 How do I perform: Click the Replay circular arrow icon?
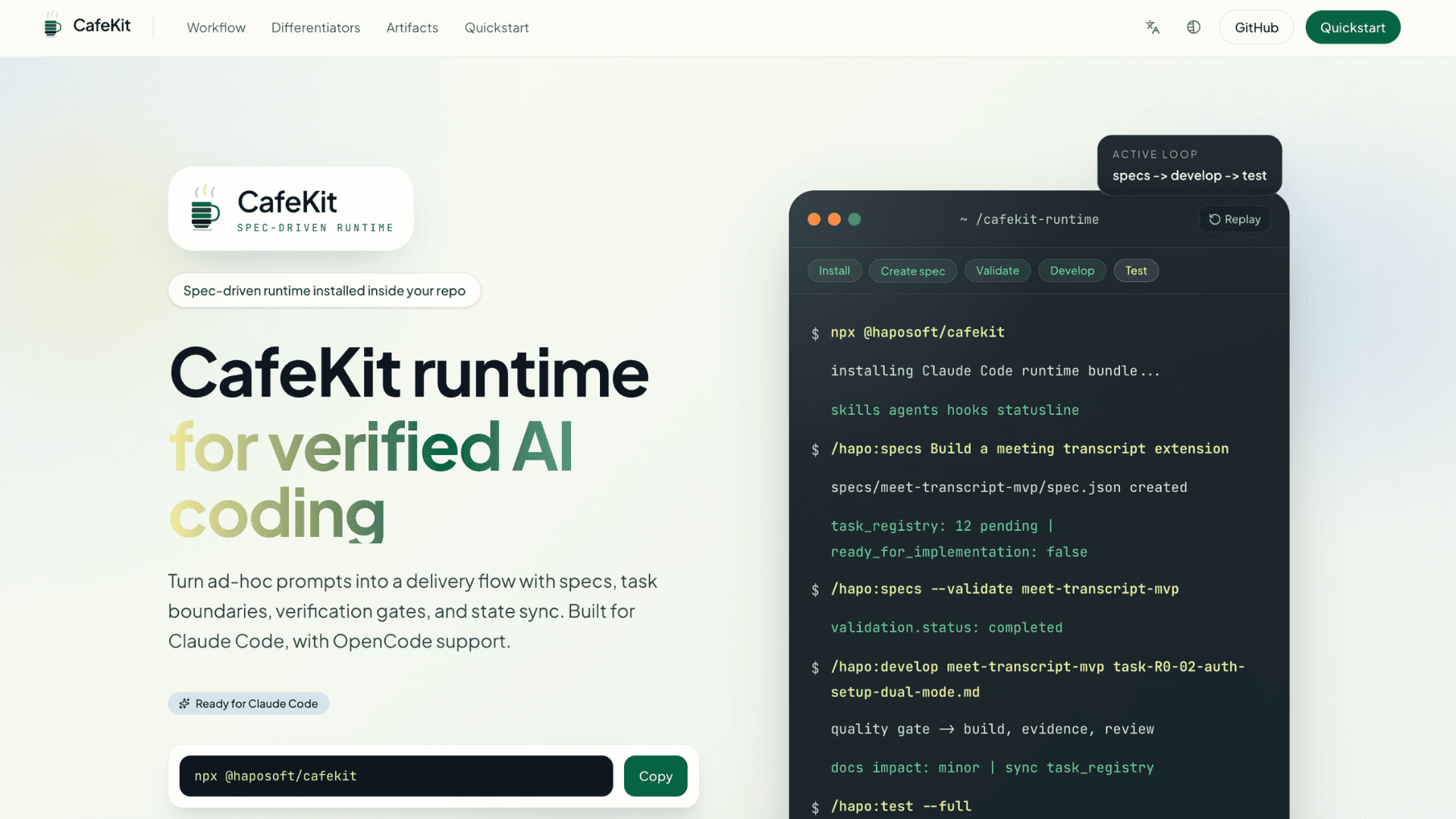click(x=1214, y=219)
